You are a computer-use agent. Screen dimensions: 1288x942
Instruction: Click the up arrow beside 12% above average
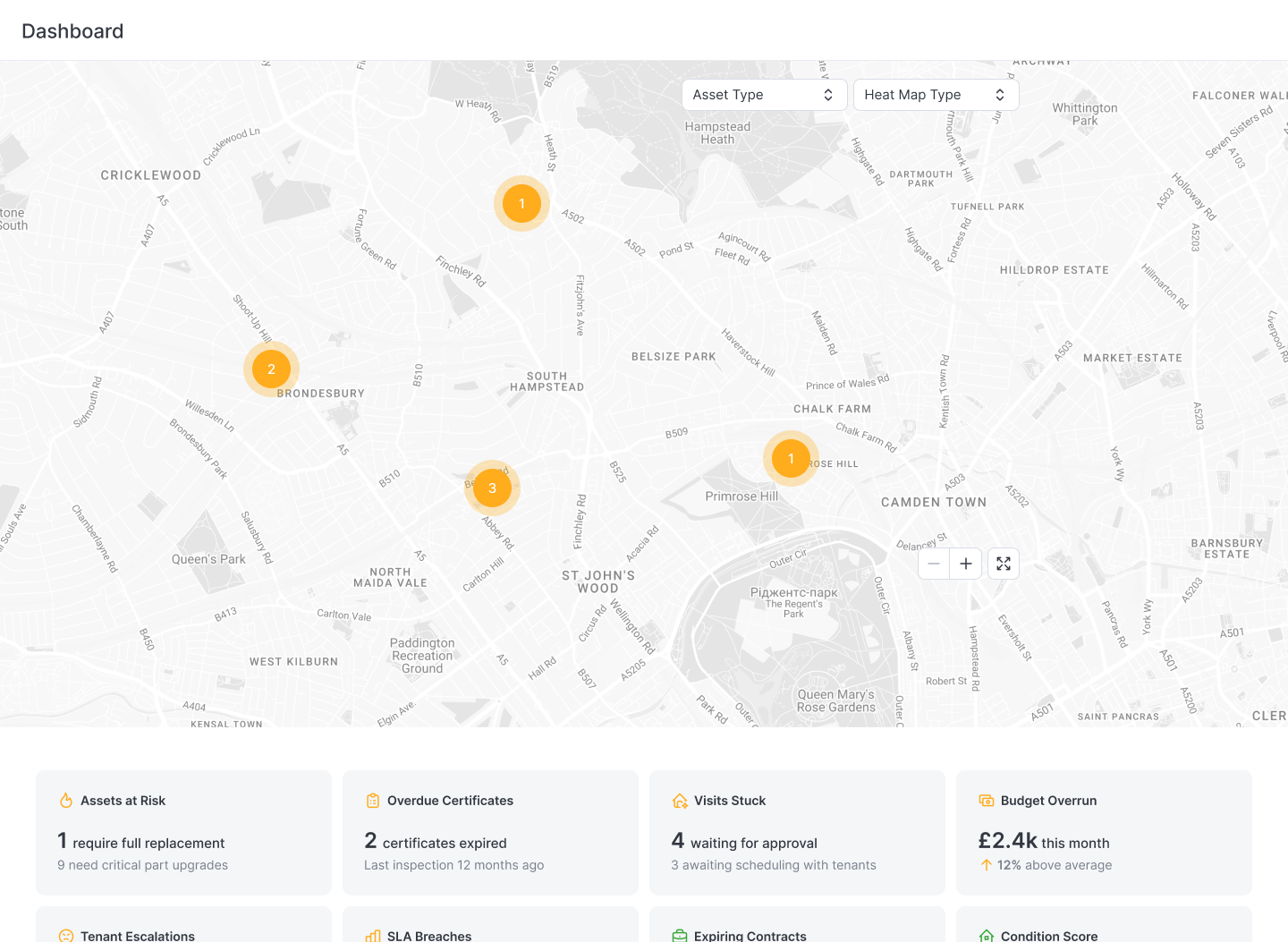click(986, 865)
